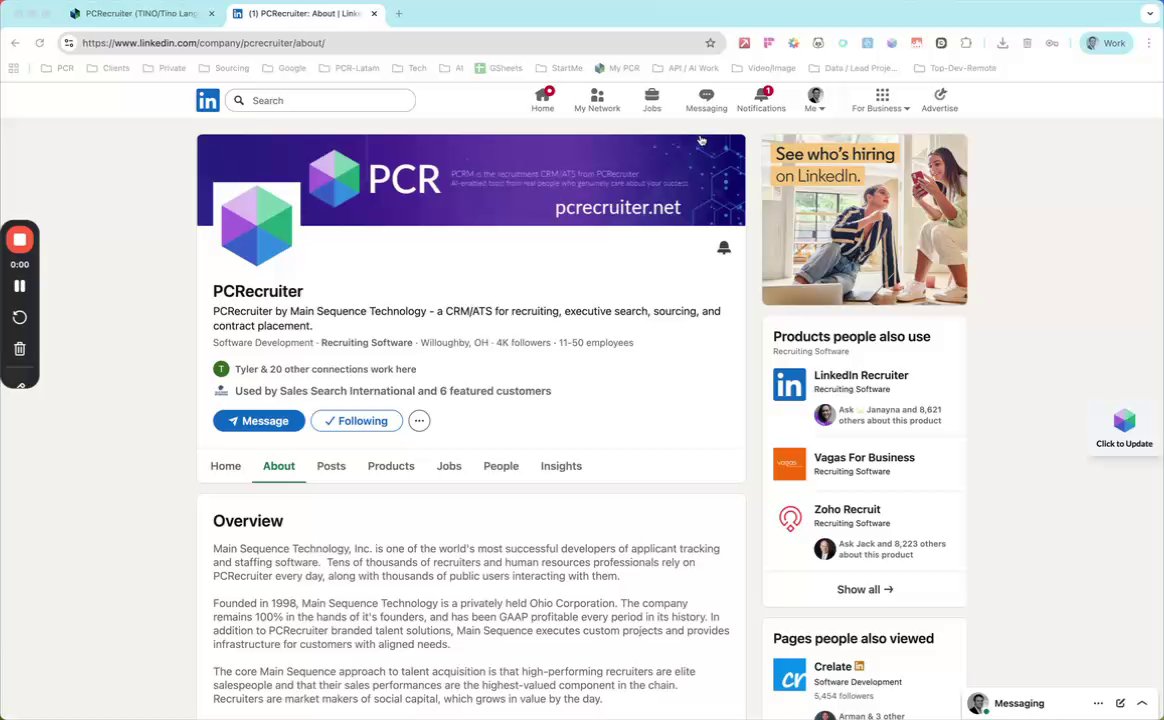Image resolution: width=1164 pixels, height=720 pixels.
Task: Open Vagas For Business product
Action: point(864,458)
